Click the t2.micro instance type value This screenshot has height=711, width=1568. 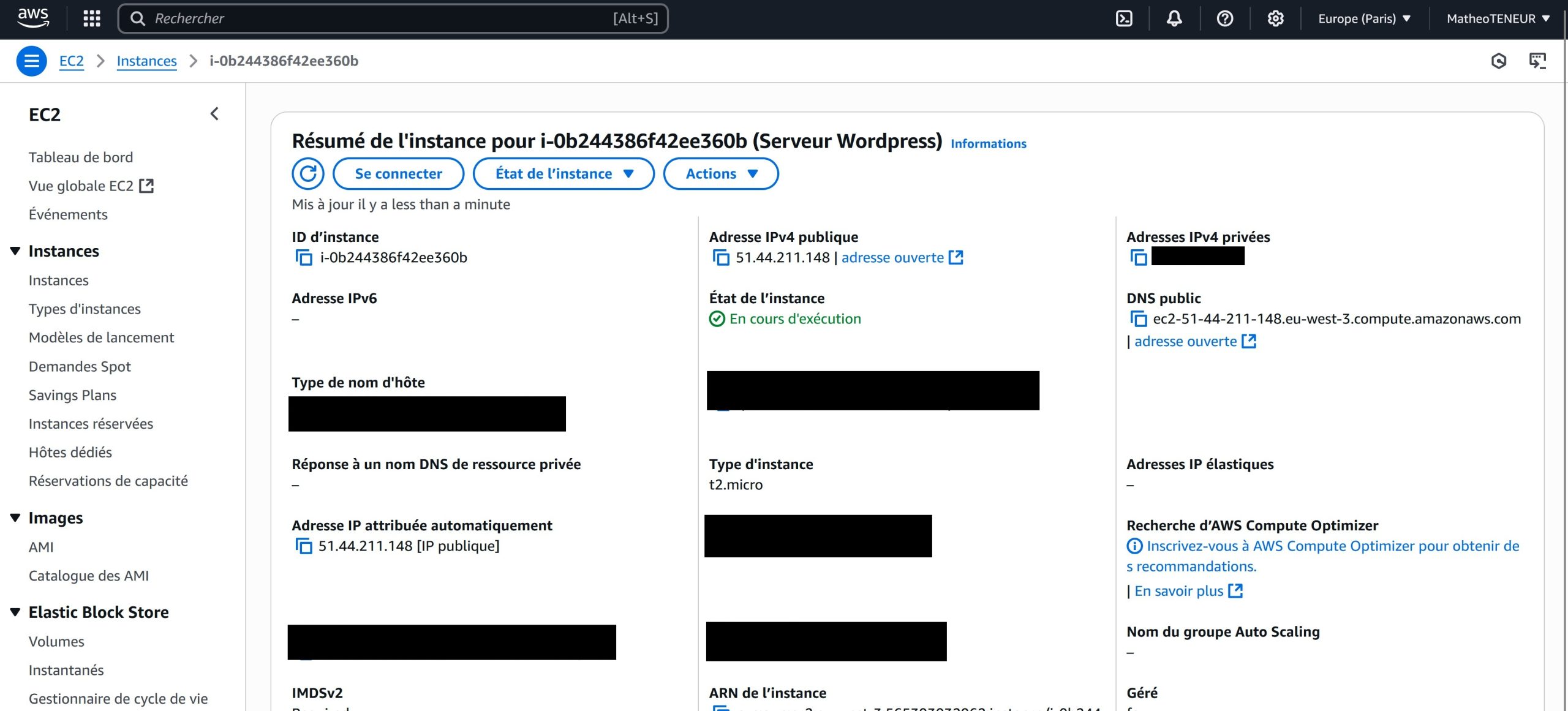(x=736, y=484)
